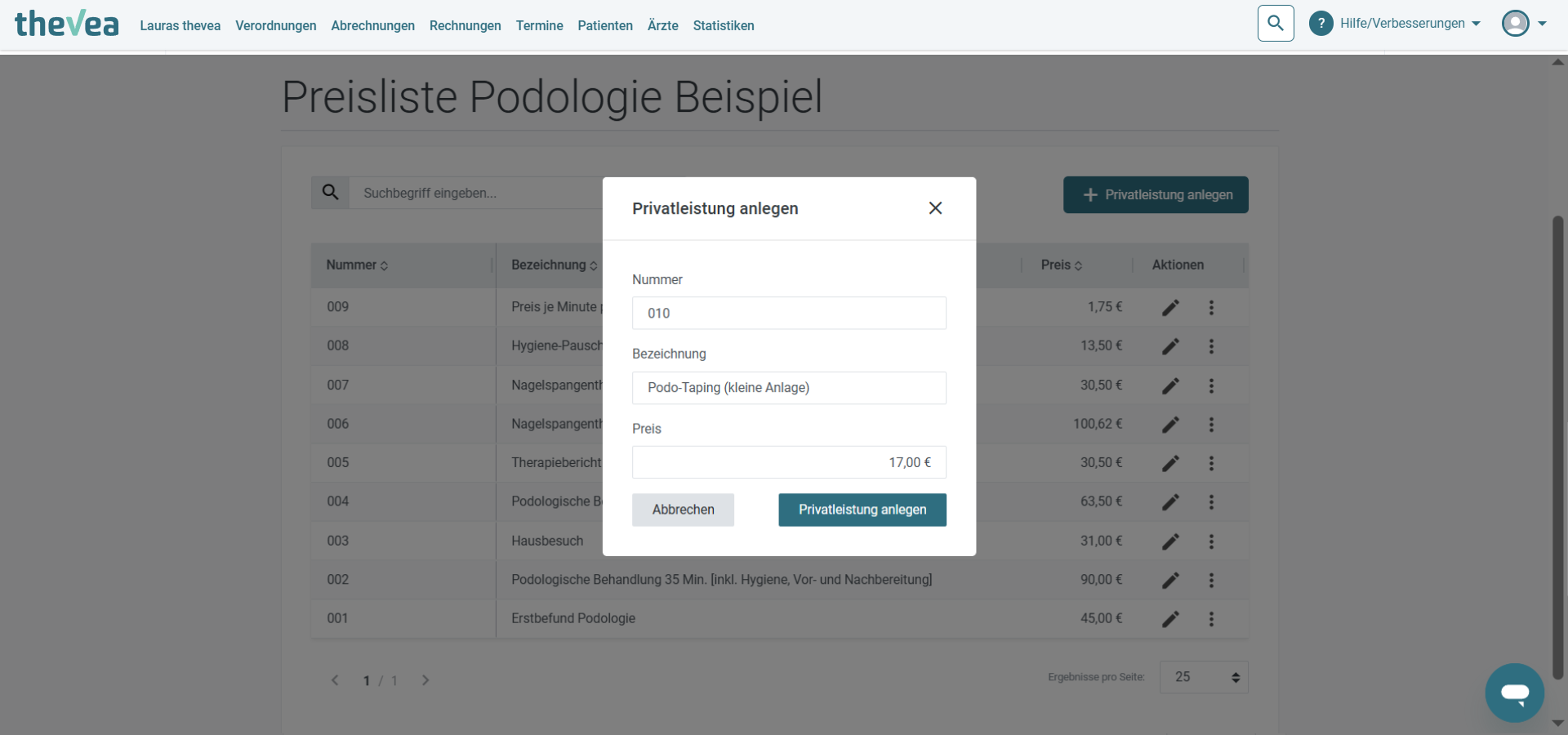This screenshot has height=735, width=1568.
Task: Confirm with Privatleistung anlegen dialog button
Action: [x=862, y=510]
